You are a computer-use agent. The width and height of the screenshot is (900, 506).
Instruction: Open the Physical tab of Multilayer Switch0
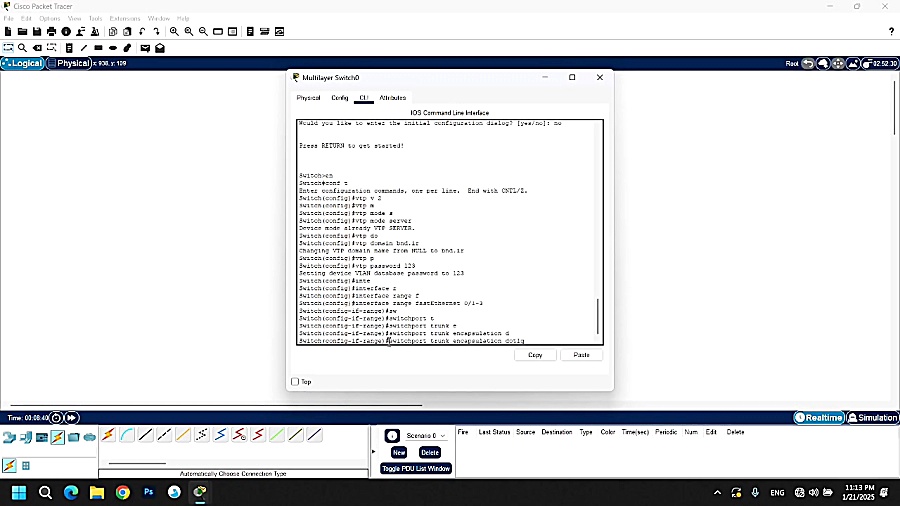pyautogui.click(x=308, y=98)
